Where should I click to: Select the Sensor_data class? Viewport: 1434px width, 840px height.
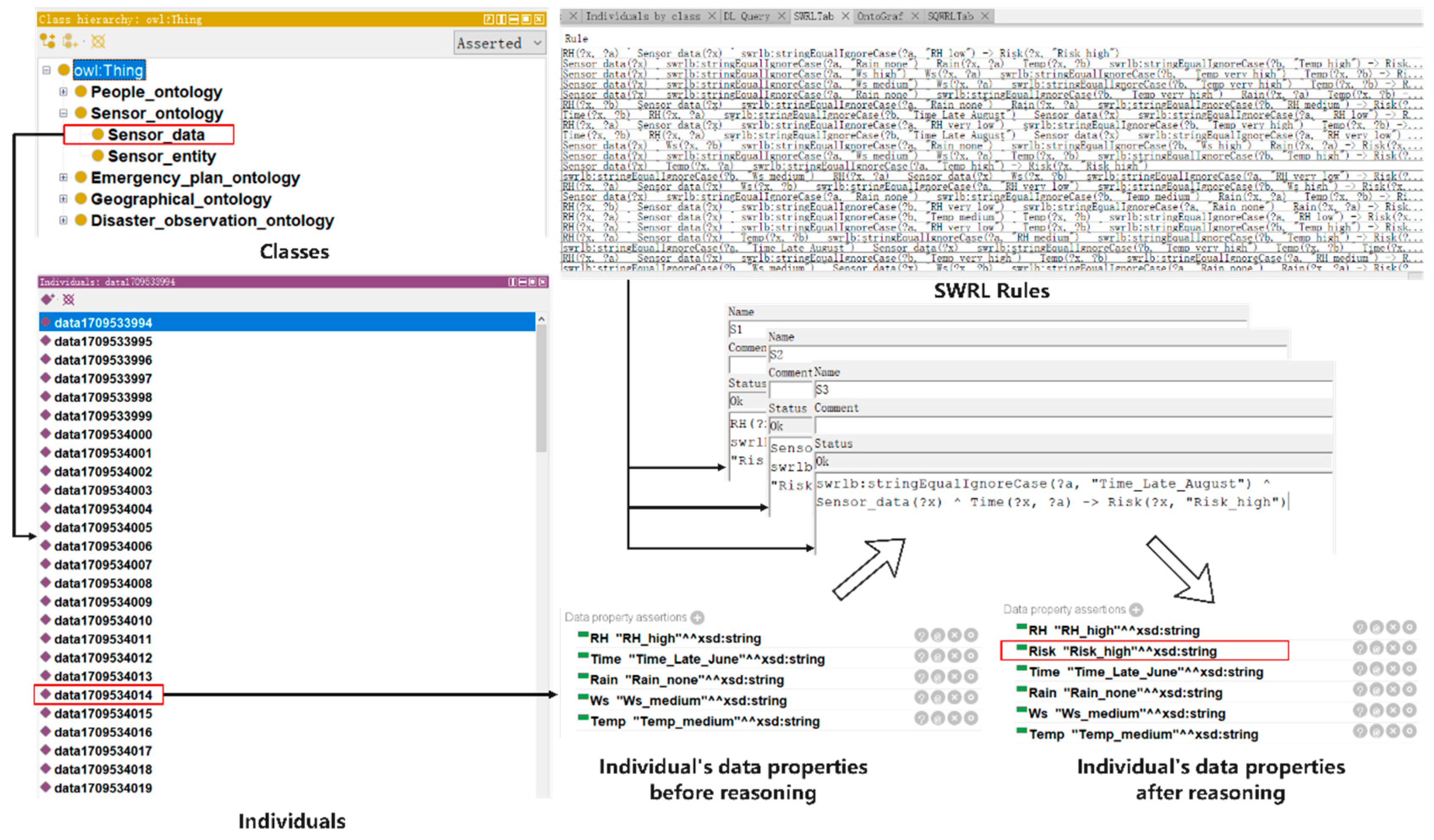[x=156, y=135]
